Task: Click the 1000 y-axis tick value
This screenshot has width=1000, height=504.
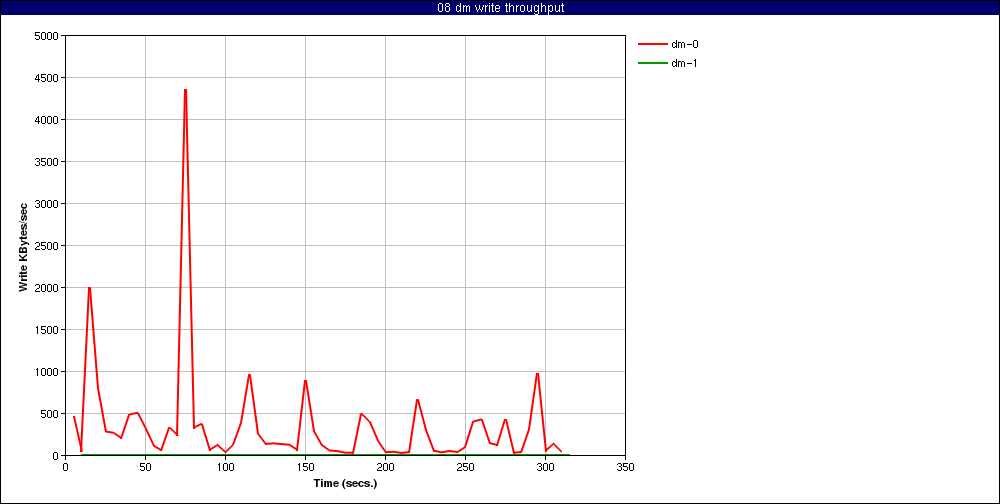Action: [x=47, y=372]
